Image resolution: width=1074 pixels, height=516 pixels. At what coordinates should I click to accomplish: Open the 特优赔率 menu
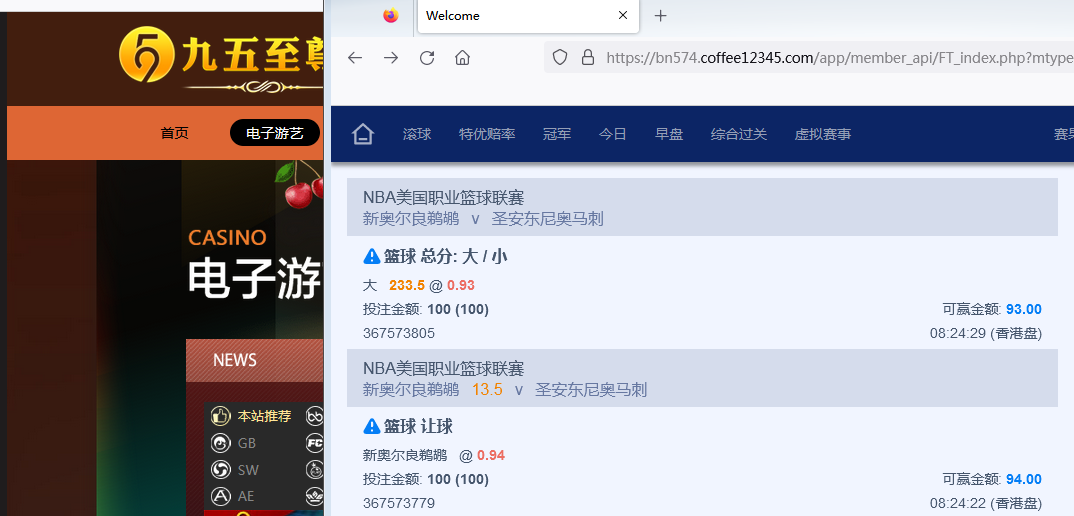click(487, 134)
